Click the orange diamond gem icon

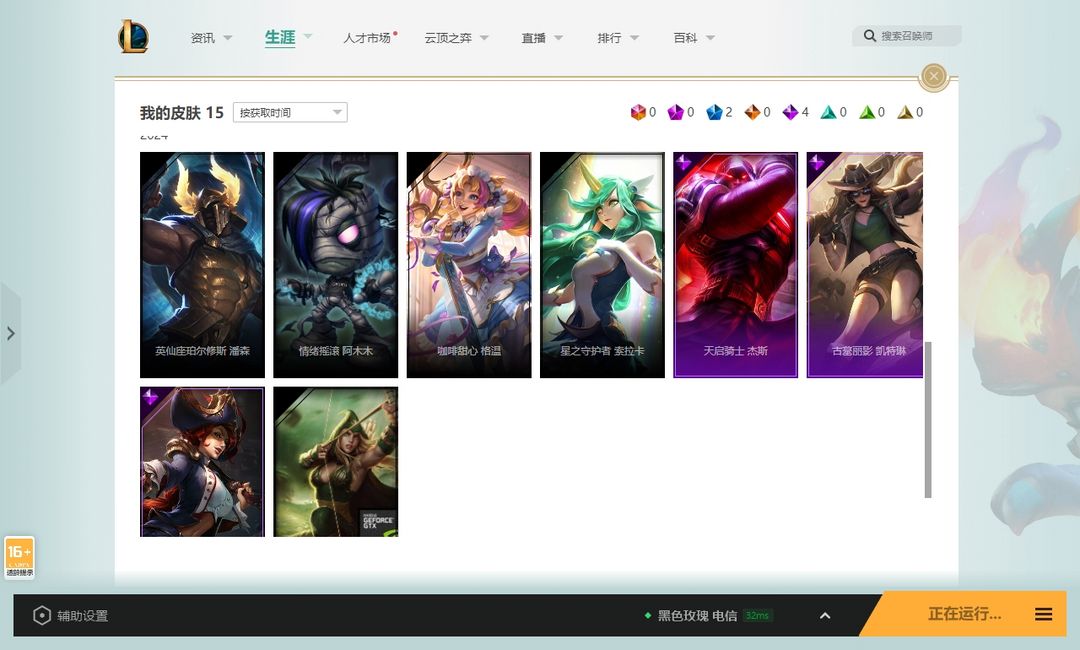click(x=752, y=112)
